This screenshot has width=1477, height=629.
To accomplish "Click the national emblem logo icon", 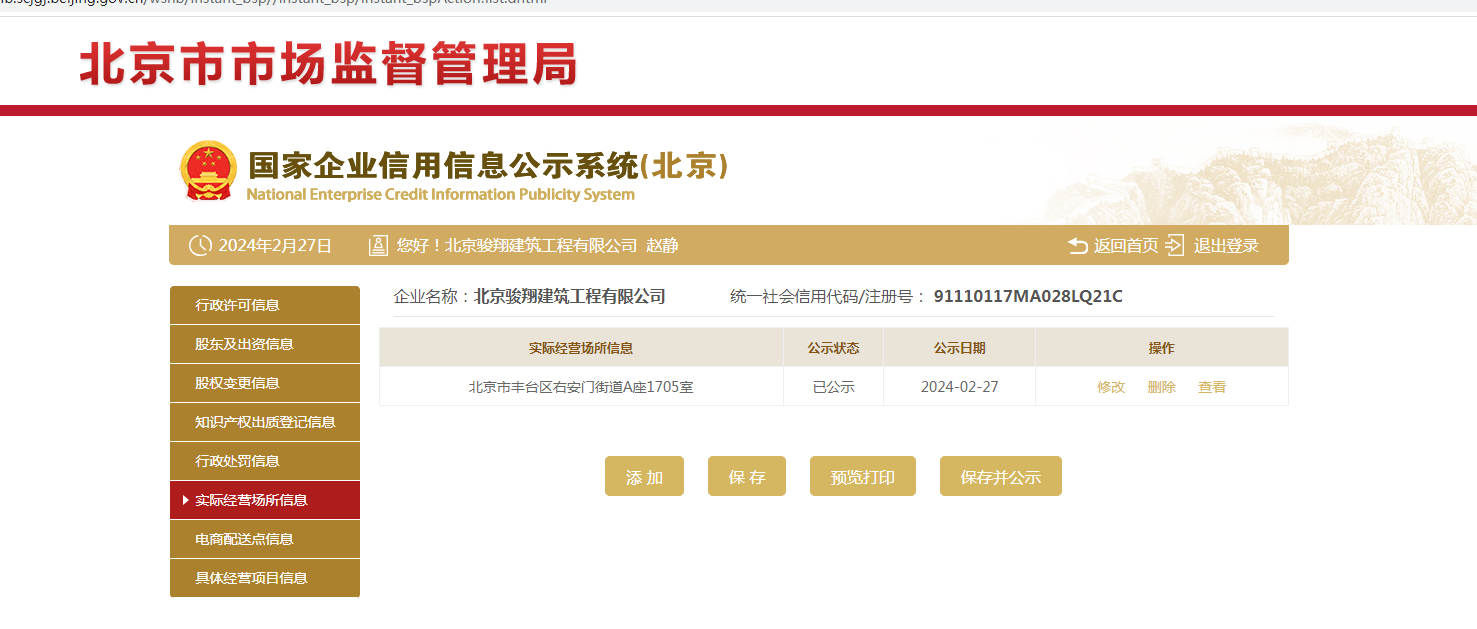I will click(x=208, y=171).
